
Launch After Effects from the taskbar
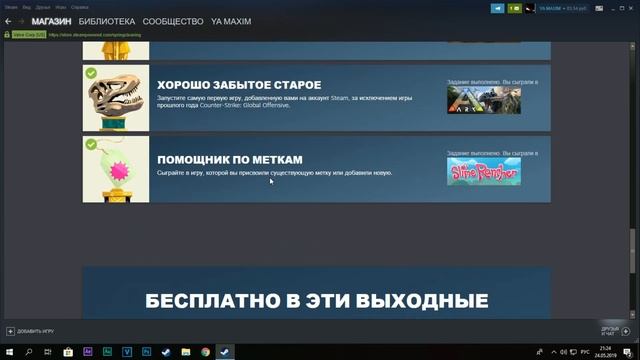(x=87, y=352)
